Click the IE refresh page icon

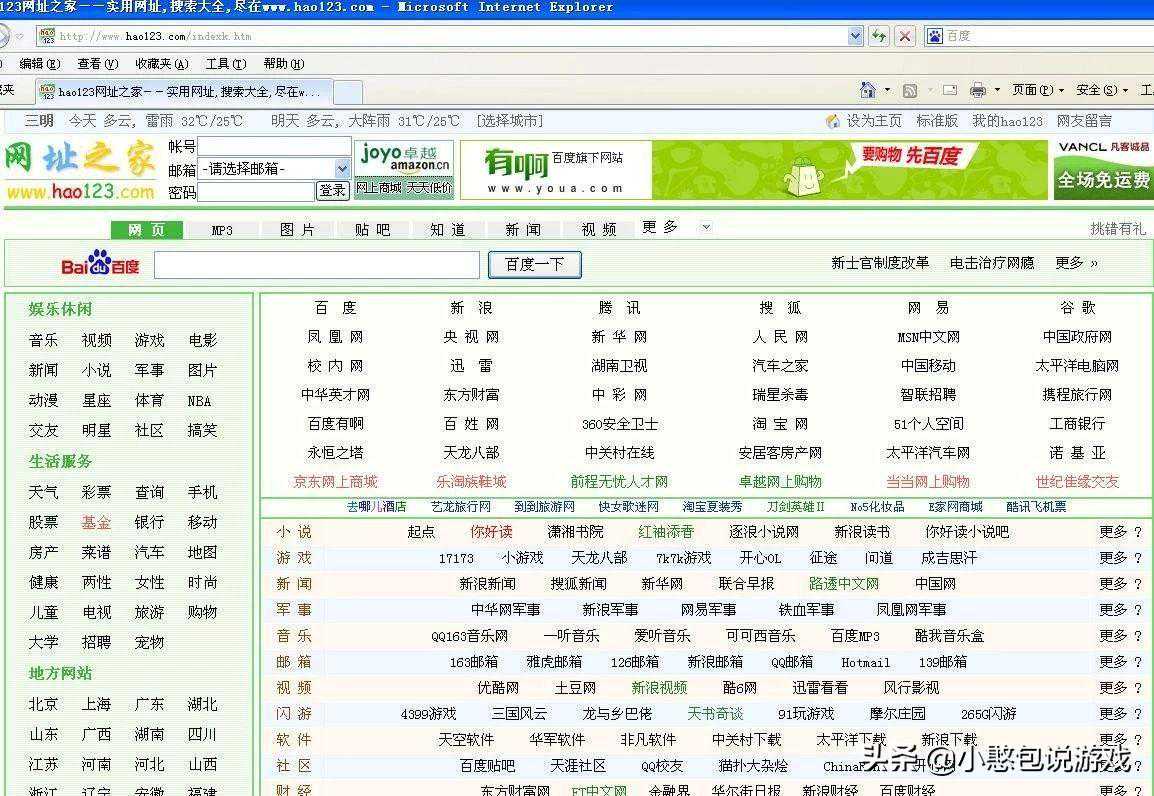click(x=879, y=36)
